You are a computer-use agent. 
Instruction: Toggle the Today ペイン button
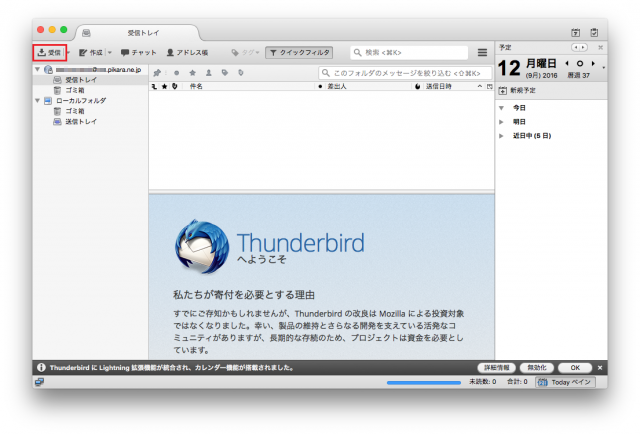point(565,382)
